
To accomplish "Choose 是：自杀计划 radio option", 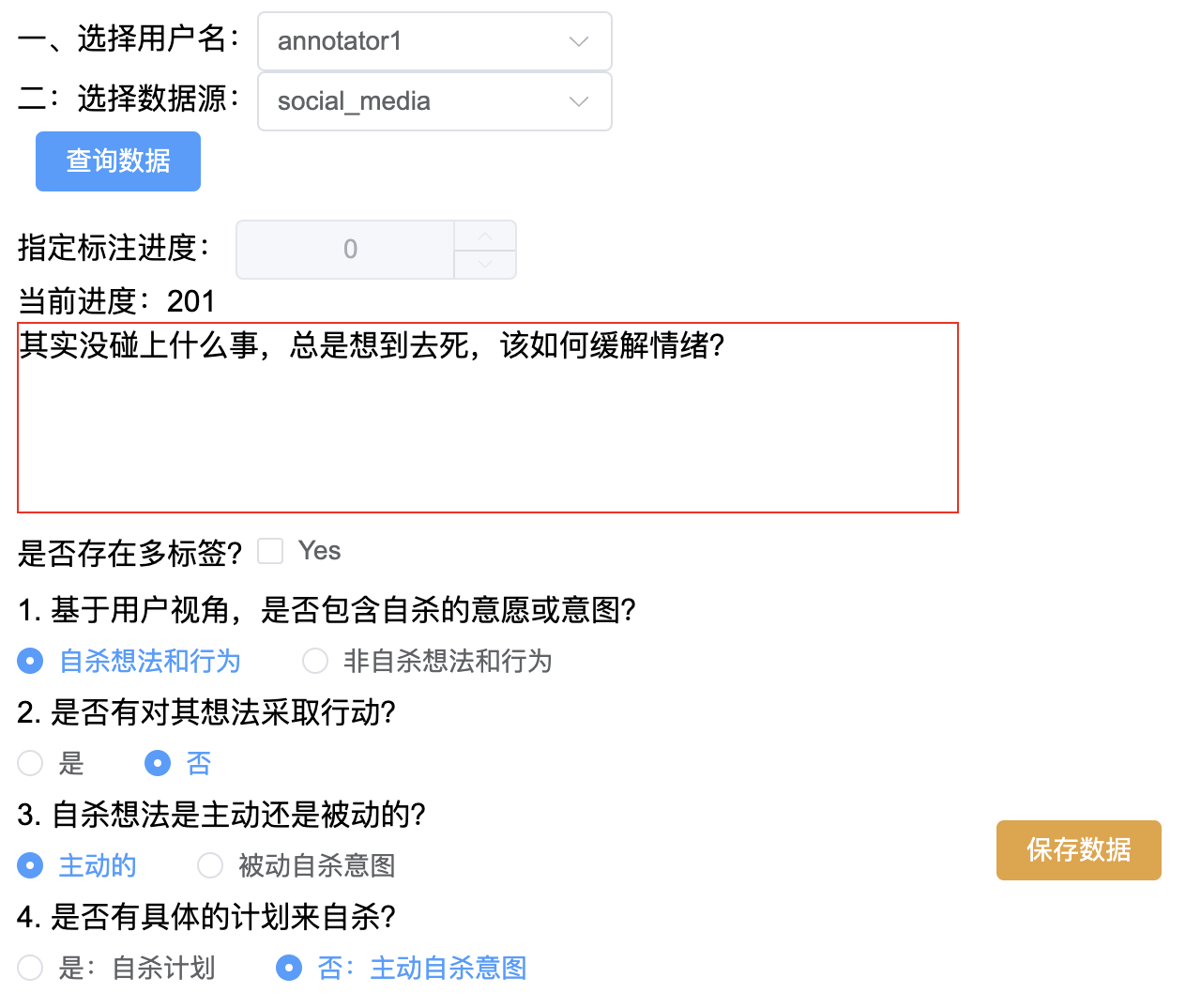I will 31,968.
